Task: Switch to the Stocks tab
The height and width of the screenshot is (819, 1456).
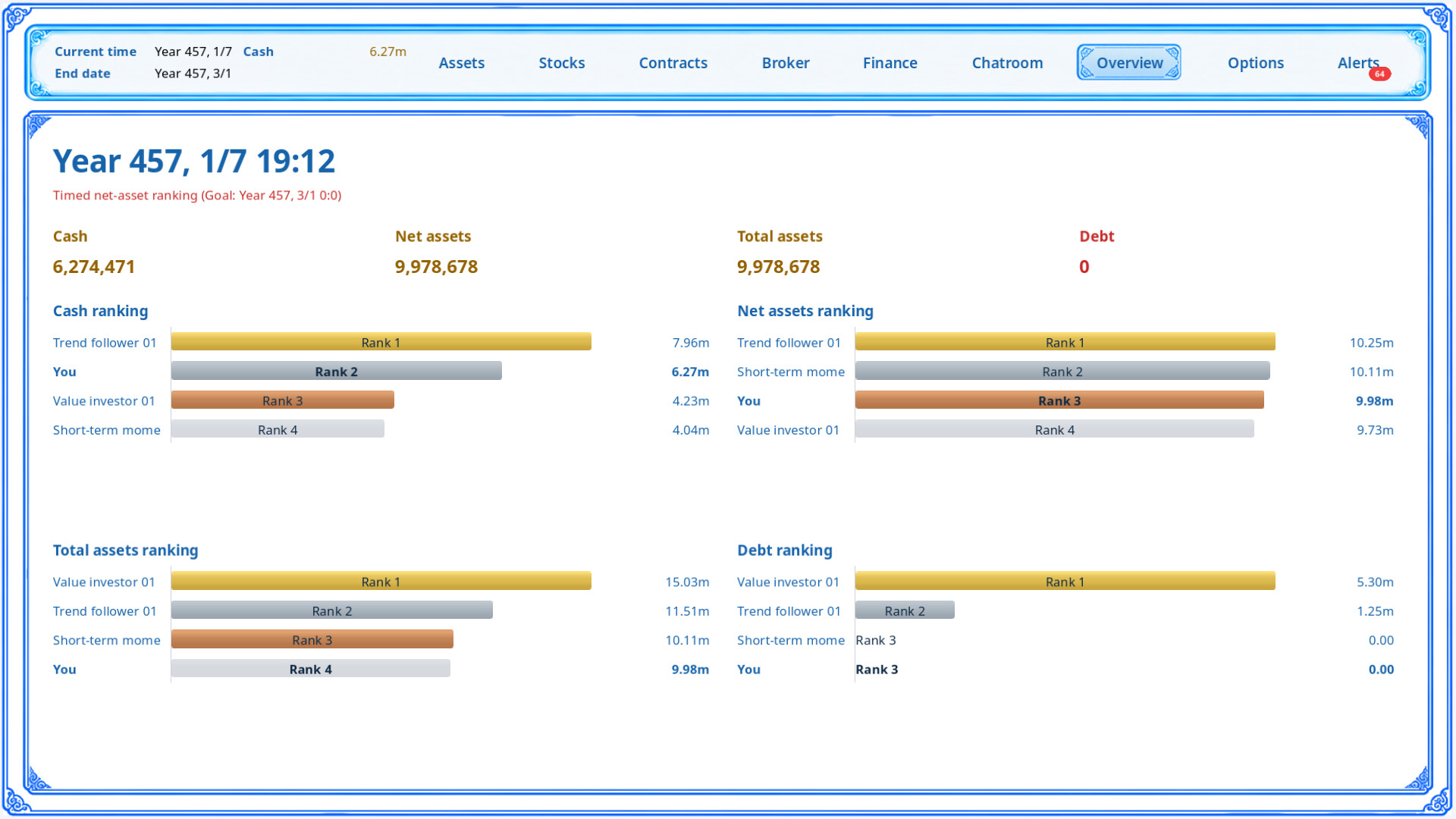Action: click(x=561, y=63)
